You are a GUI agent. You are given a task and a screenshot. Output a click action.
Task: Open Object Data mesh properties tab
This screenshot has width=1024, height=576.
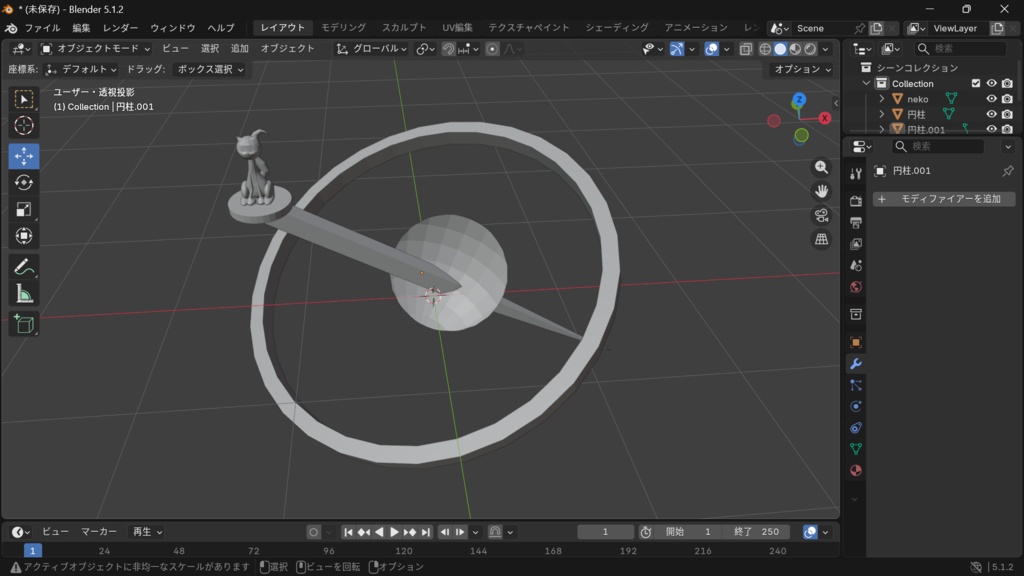tap(856, 449)
